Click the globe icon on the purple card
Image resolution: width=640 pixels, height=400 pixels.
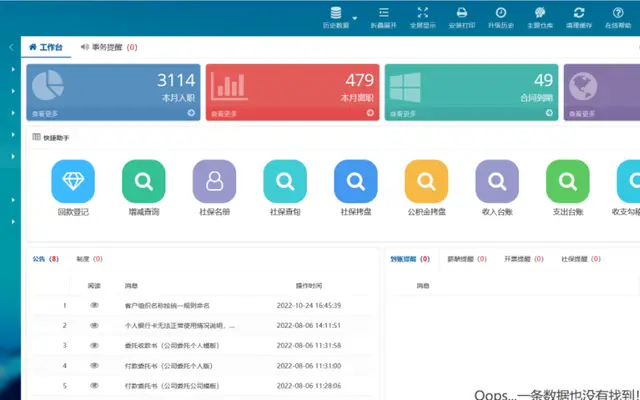[583, 86]
